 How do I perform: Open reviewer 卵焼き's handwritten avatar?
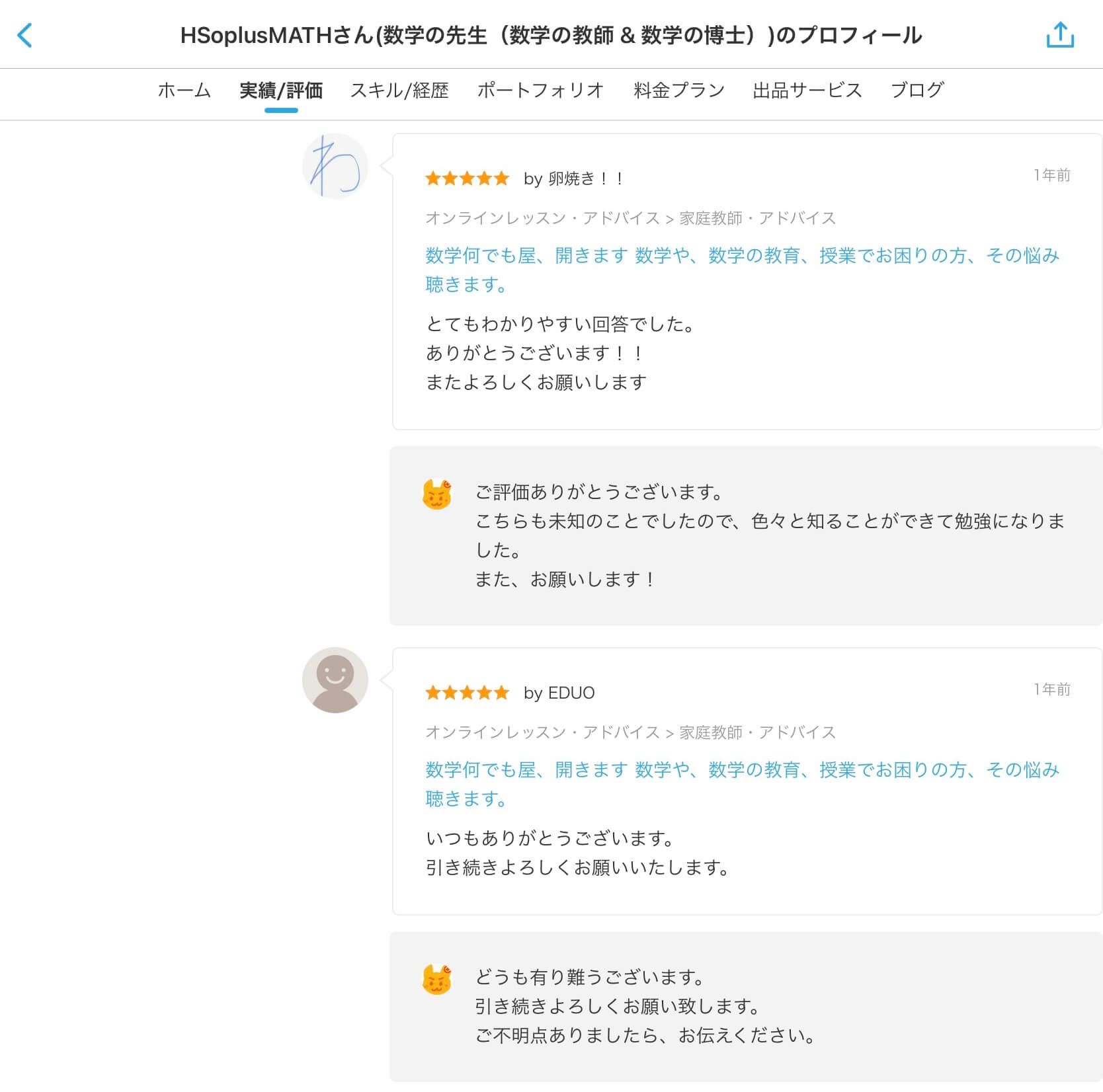point(335,166)
